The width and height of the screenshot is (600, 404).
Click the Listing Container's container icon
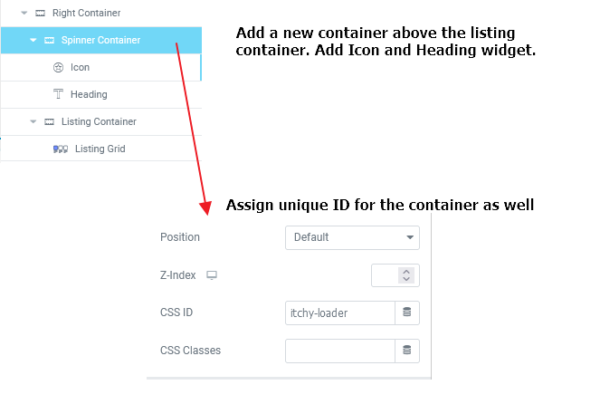coord(49,122)
